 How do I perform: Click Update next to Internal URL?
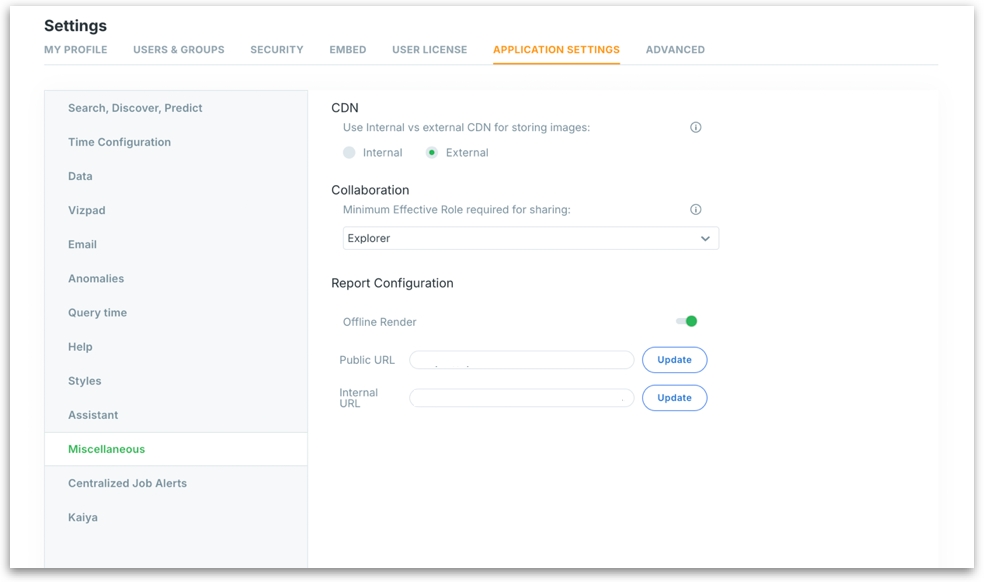pos(674,398)
